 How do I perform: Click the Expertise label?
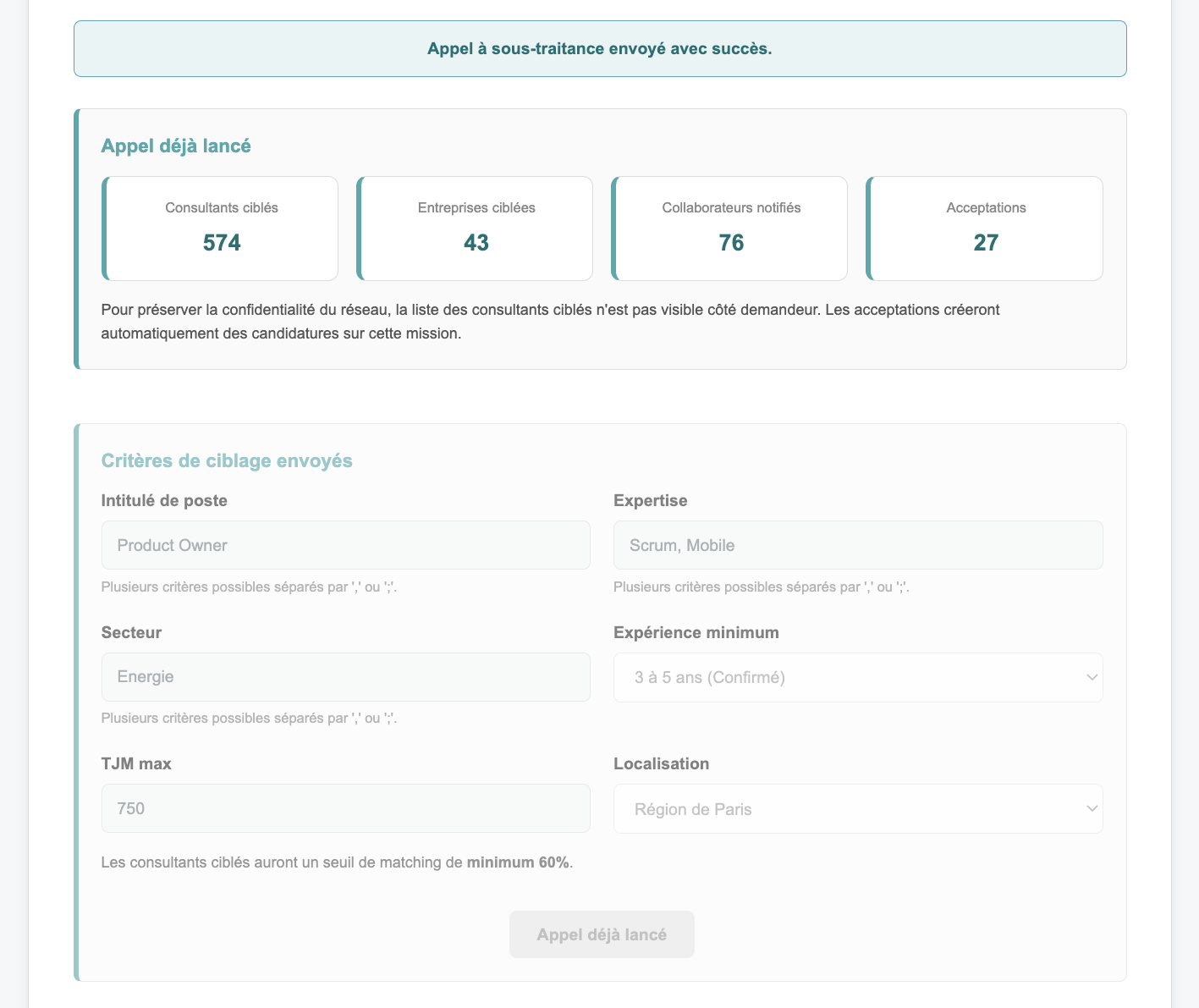(x=651, y=500)
